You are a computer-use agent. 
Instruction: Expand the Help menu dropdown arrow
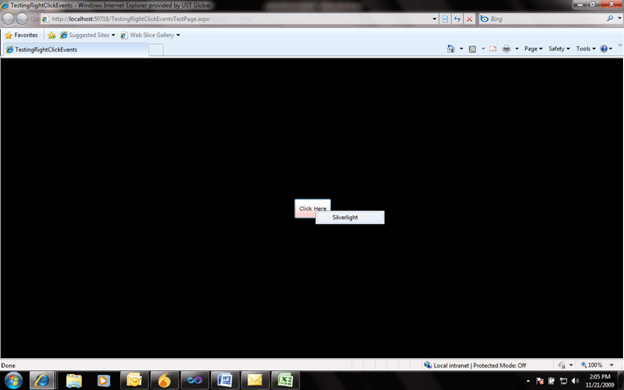(x=610, y=49)
